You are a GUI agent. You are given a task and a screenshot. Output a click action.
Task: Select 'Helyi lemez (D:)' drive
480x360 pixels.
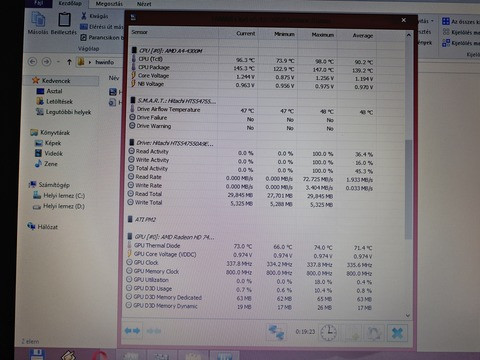tap(59, 206)
